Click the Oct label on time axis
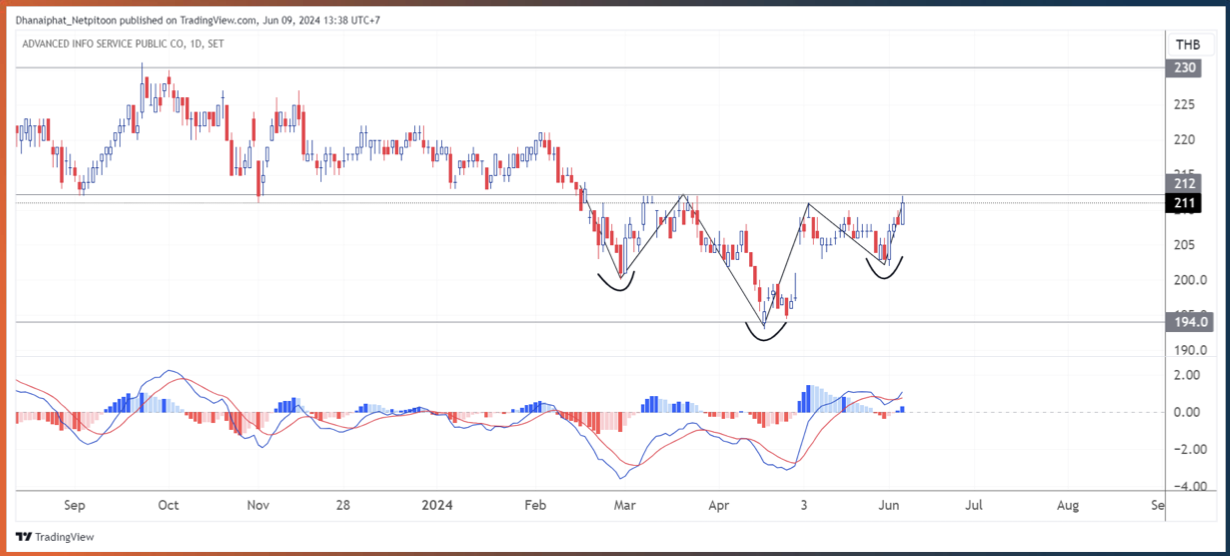The width and height of the screenshot is (1230, 556). coord(168,506)
